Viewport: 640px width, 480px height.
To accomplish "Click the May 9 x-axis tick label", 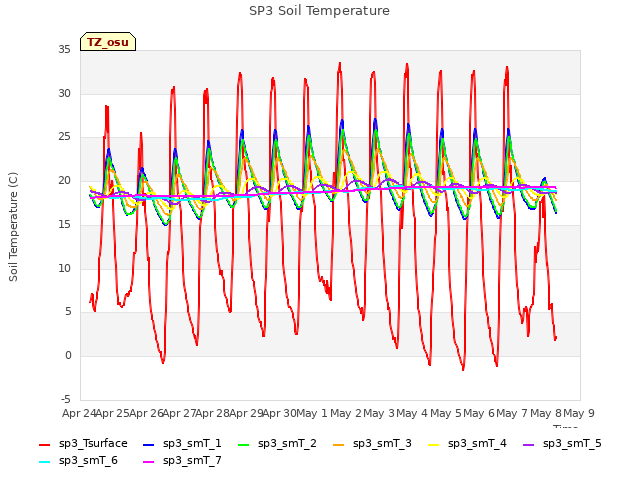I will tap(579, 413).
